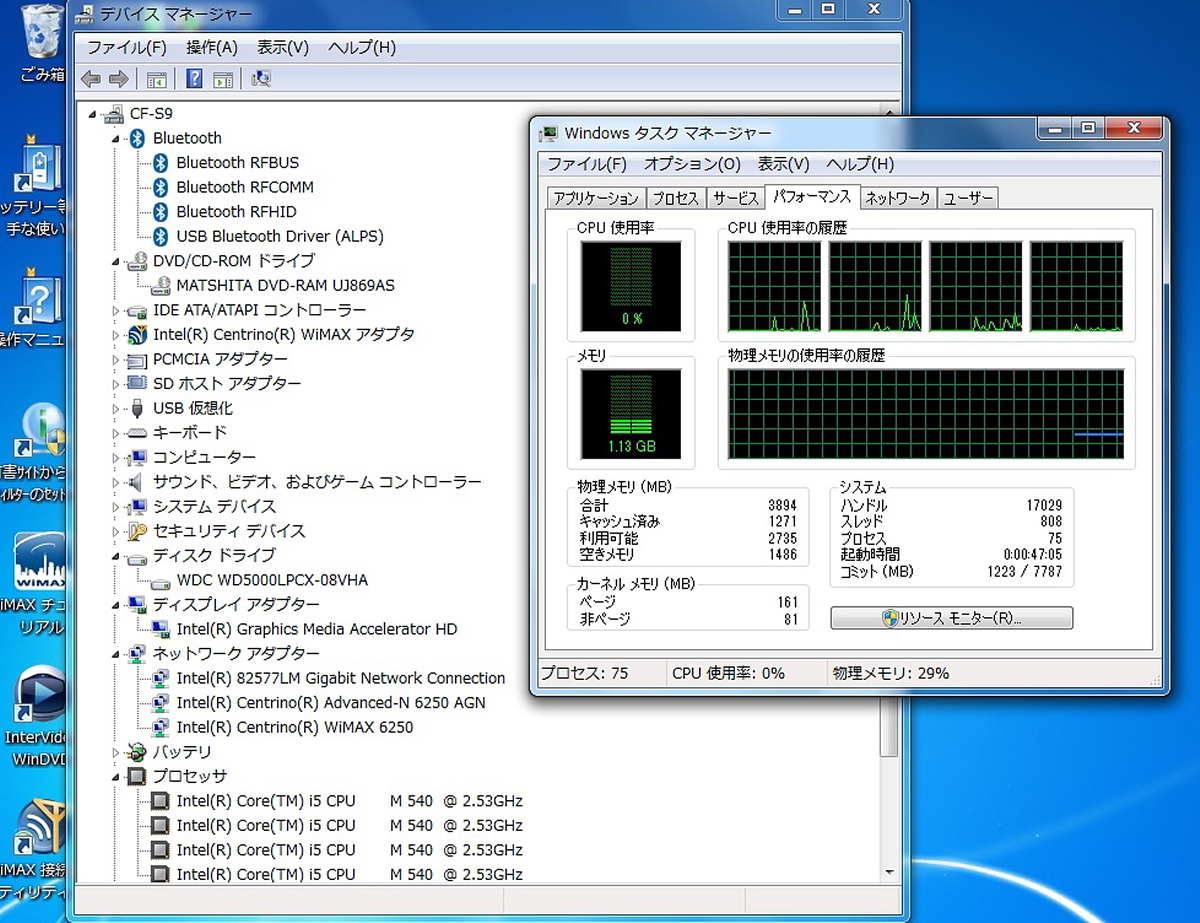Collapse the ディスプレイ アダプター category
Image resolution: width=1200 pixels, height=923 pixels.
115,605
